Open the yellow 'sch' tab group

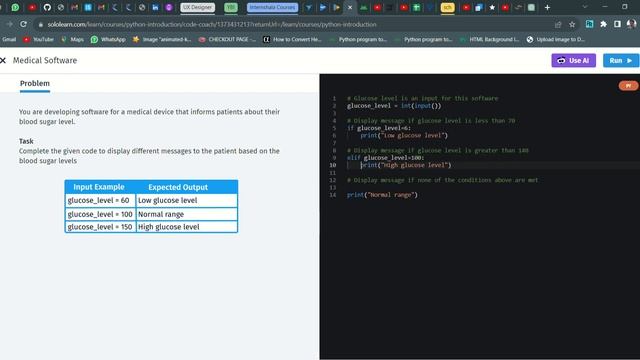(447, 7)
